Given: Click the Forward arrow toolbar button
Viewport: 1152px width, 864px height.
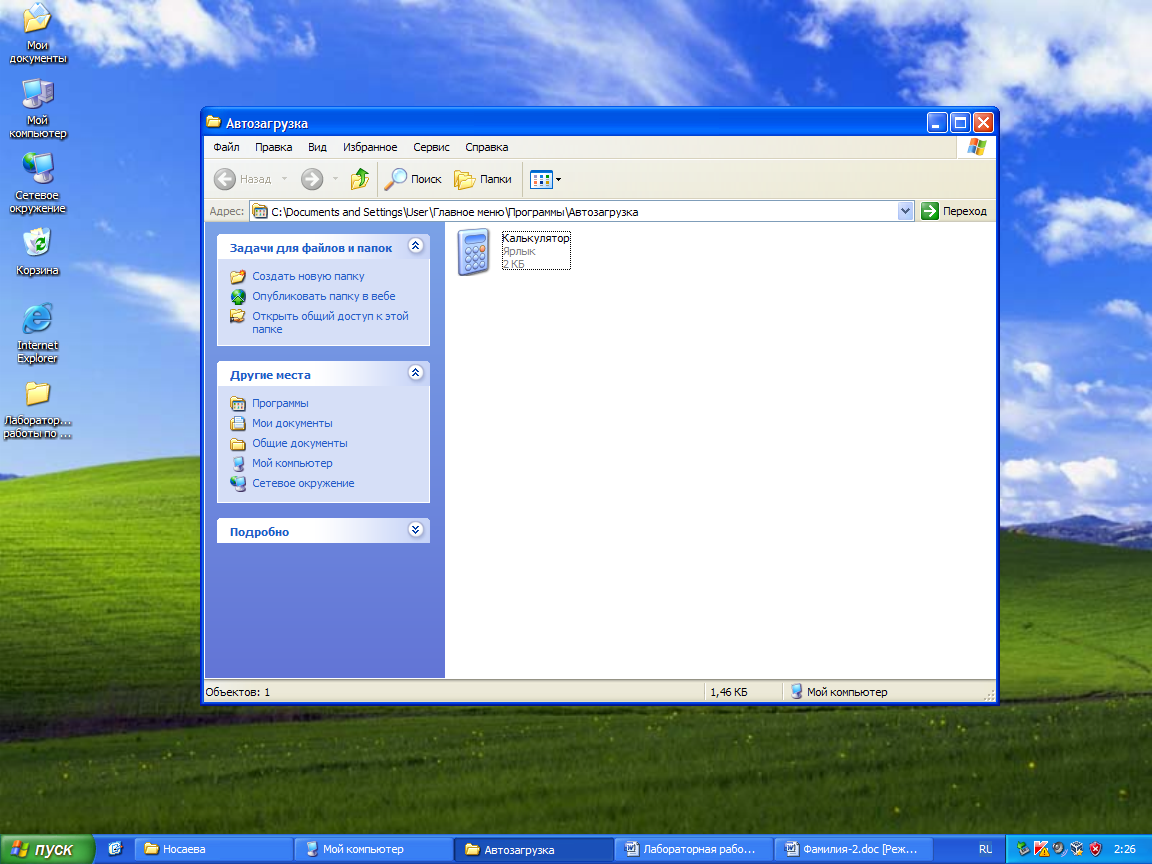Looking at the screenshot, I should (x=312, y=179).
